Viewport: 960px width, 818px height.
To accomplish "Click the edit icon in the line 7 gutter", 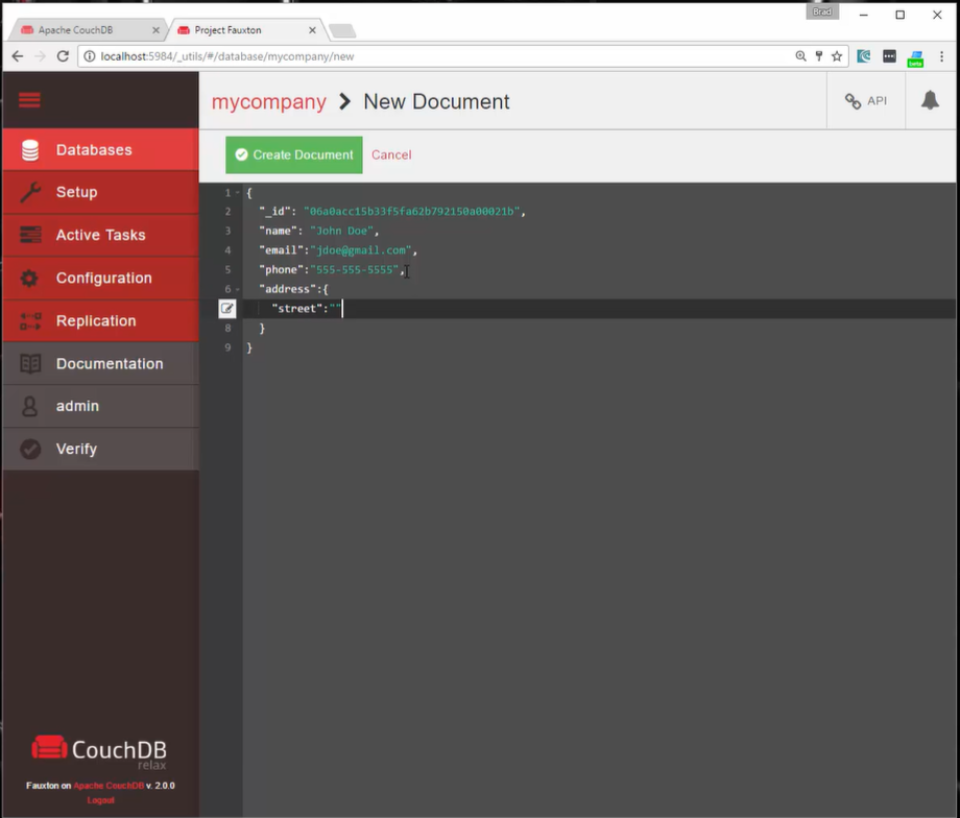I will click(227, 308).
